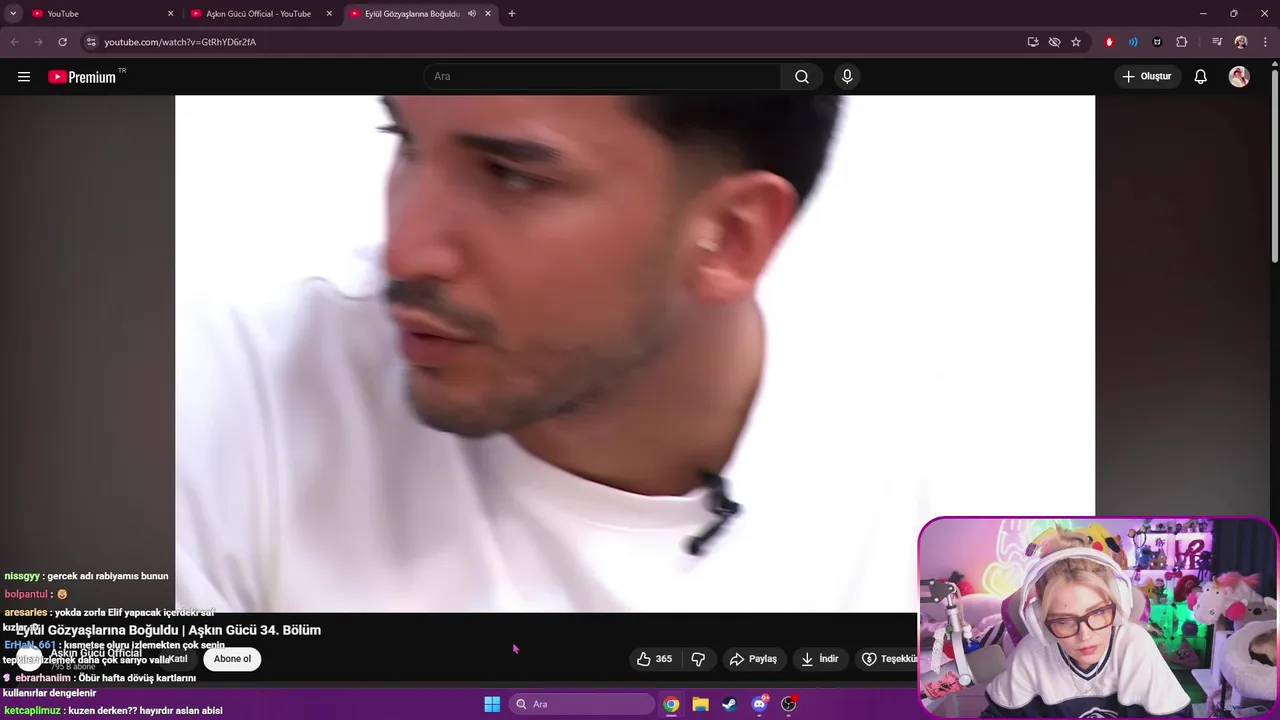Go forward with browser forward arrow

pyautogui.click(x=38, y=42)
